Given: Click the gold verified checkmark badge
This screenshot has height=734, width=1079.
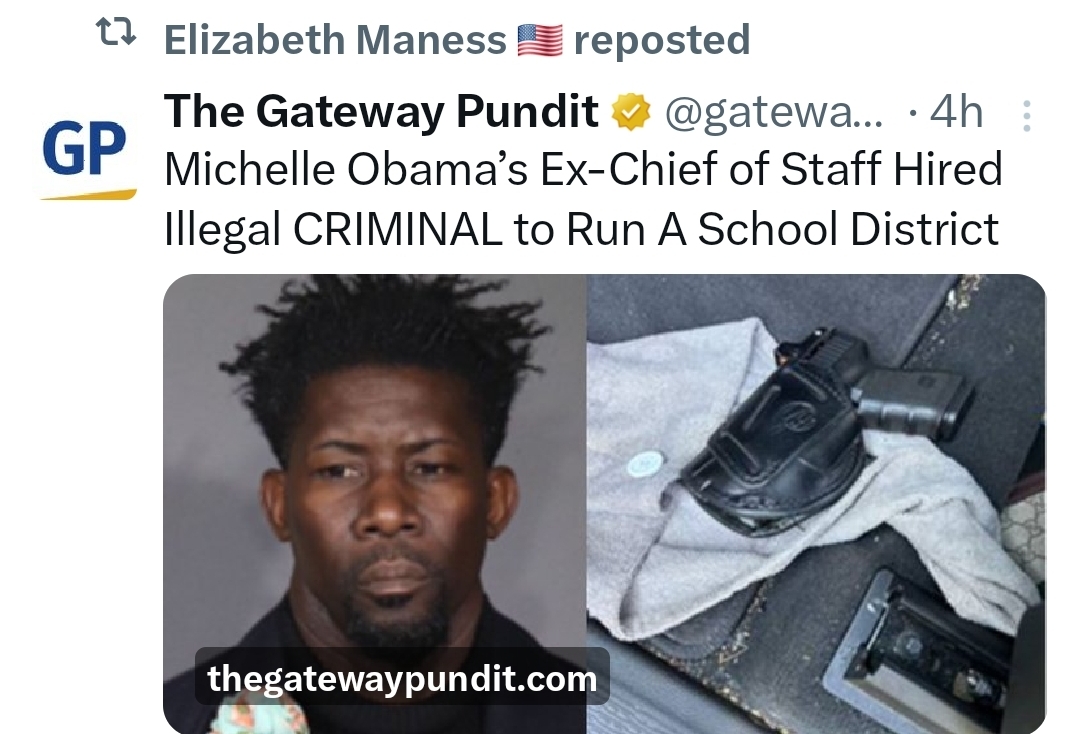Looking at the screenshot, I should tap(631, 113).
